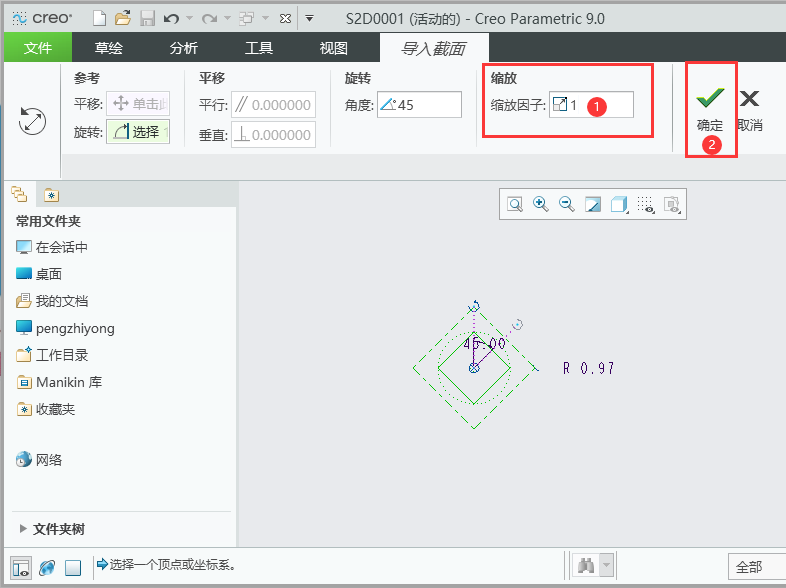Image resolution: width=786 pixels, height=588 pixels.
Task: Open the pengzhiyong computer entry
Action: (65, 328)
